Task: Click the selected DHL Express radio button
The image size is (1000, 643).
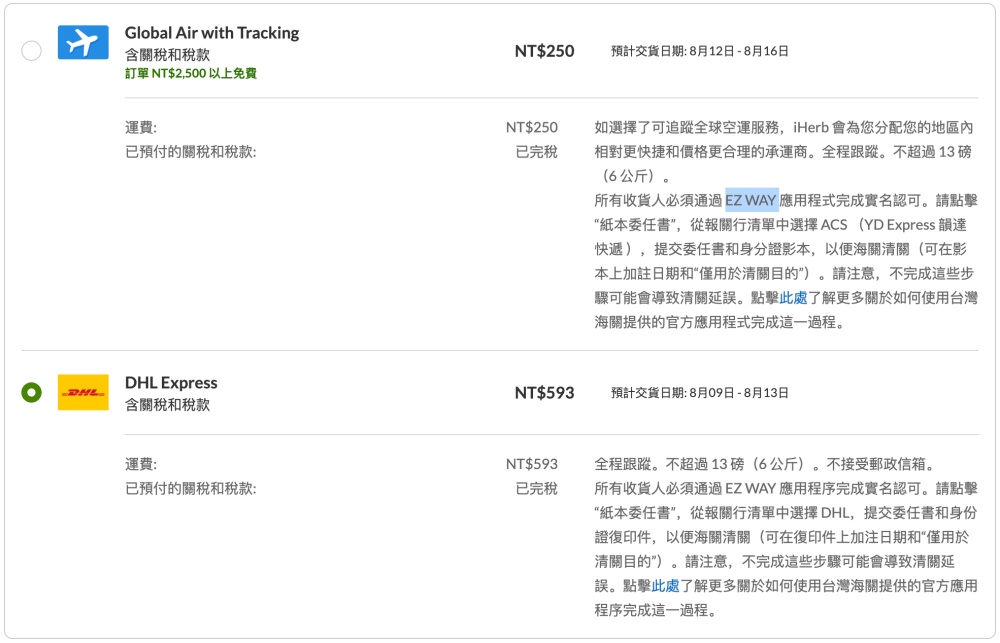Action: coord(31,393)
